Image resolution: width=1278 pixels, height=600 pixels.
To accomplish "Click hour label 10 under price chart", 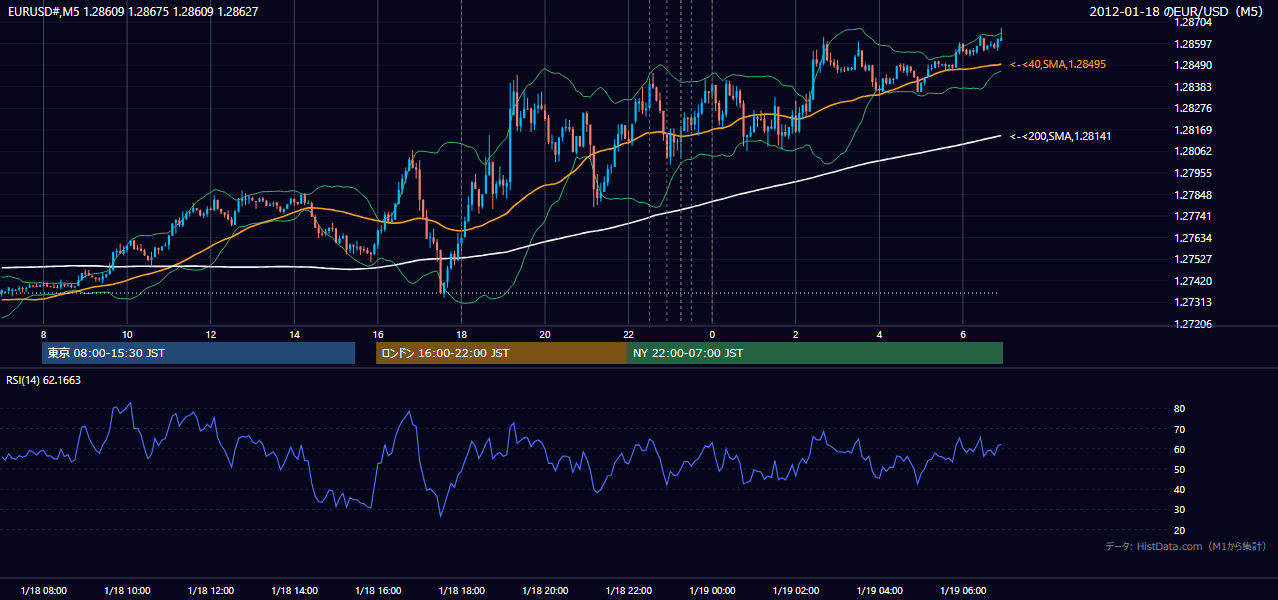I will (127, 333).
